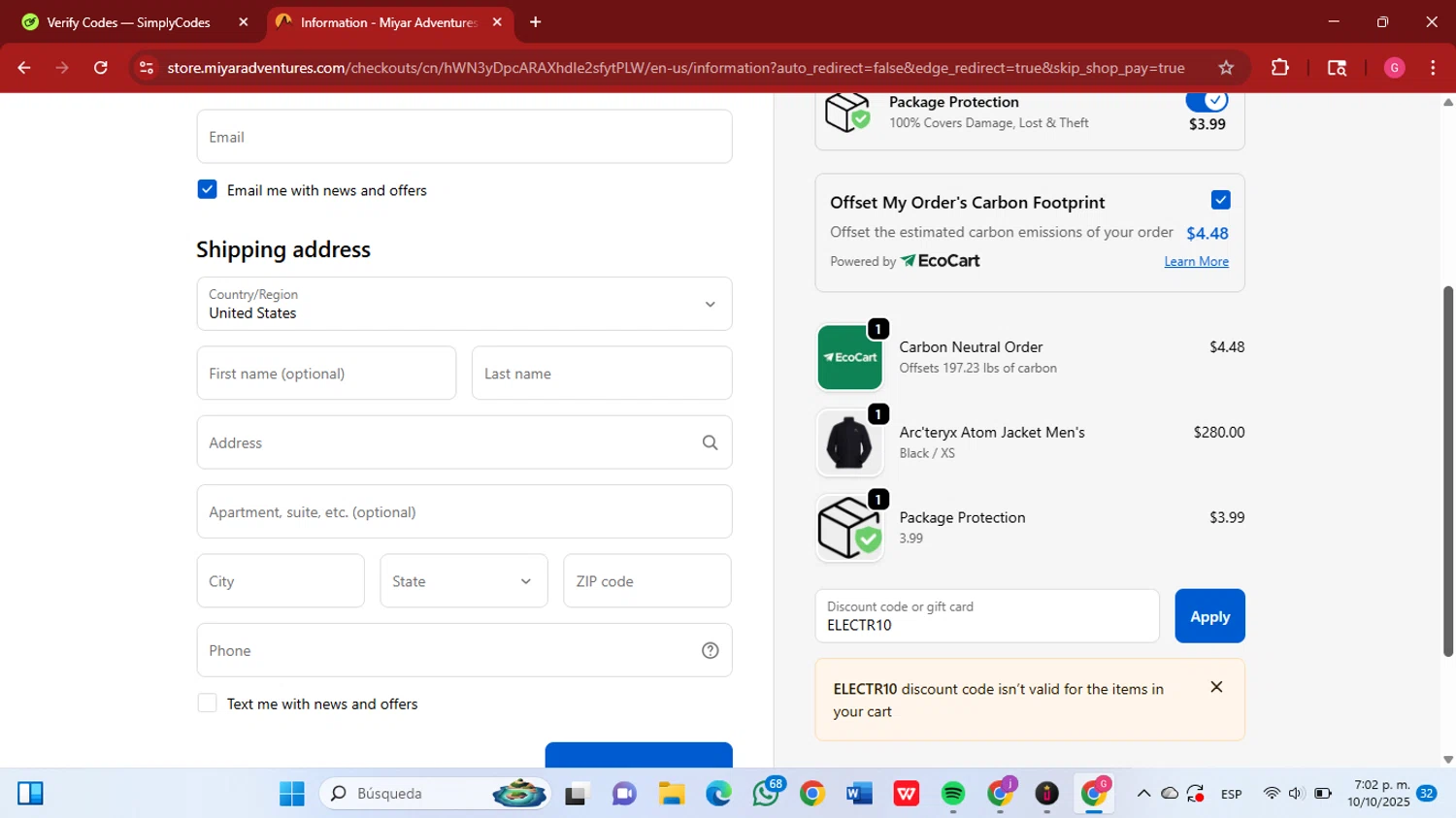The image size is (1456, 818).
Task: Dismiss the ELECTR10 invalid code message
Action: click(1216, 687)
